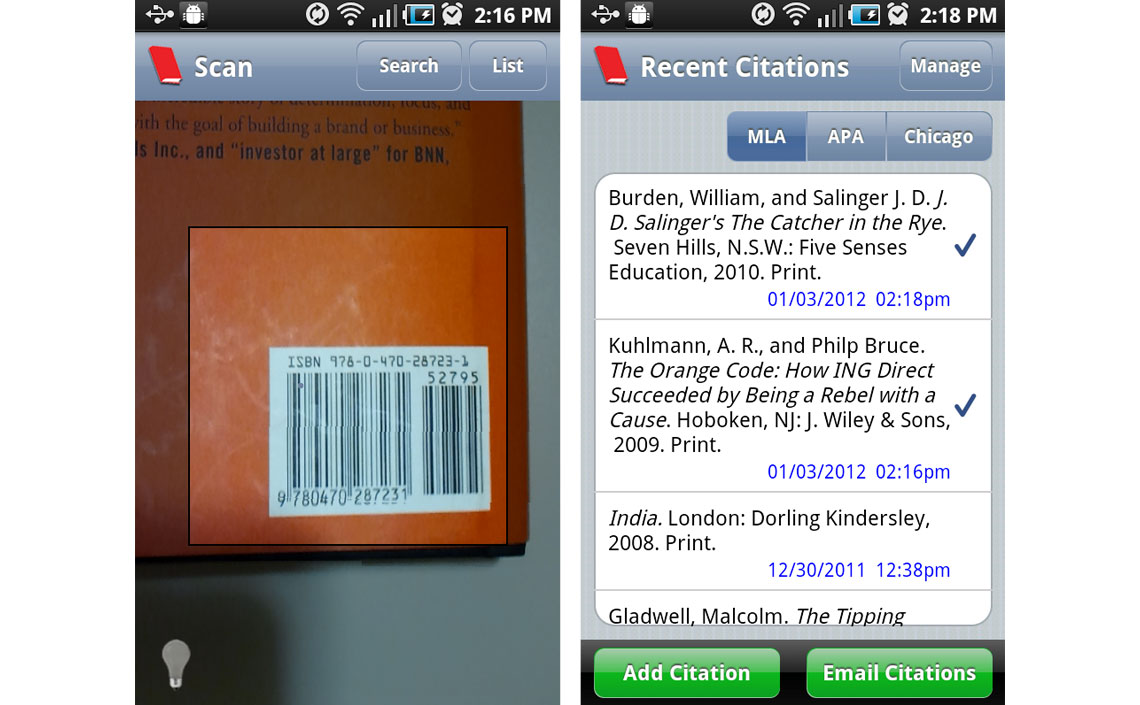Image resolution: width=1140 pixels, height=705 pixels.
Task: Open the Search button on Scan screen
Action: [x=409, y=65]
